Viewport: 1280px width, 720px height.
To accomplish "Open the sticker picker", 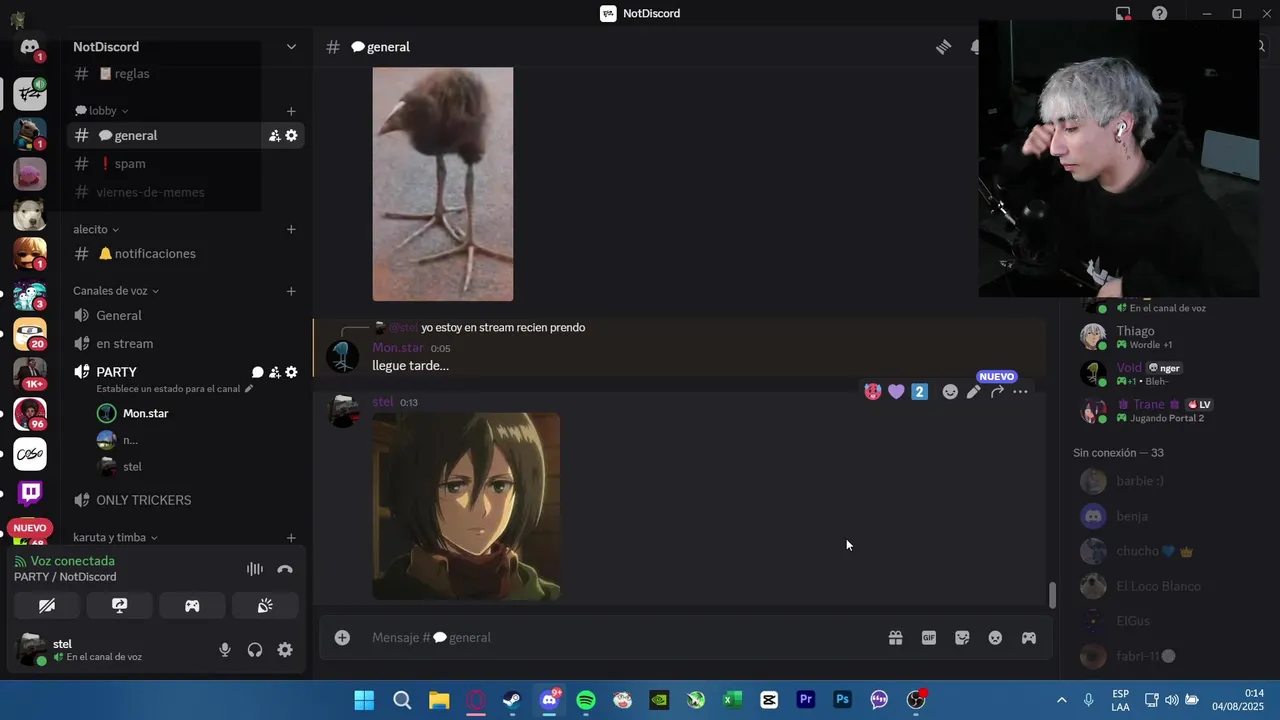I will 962,638.
